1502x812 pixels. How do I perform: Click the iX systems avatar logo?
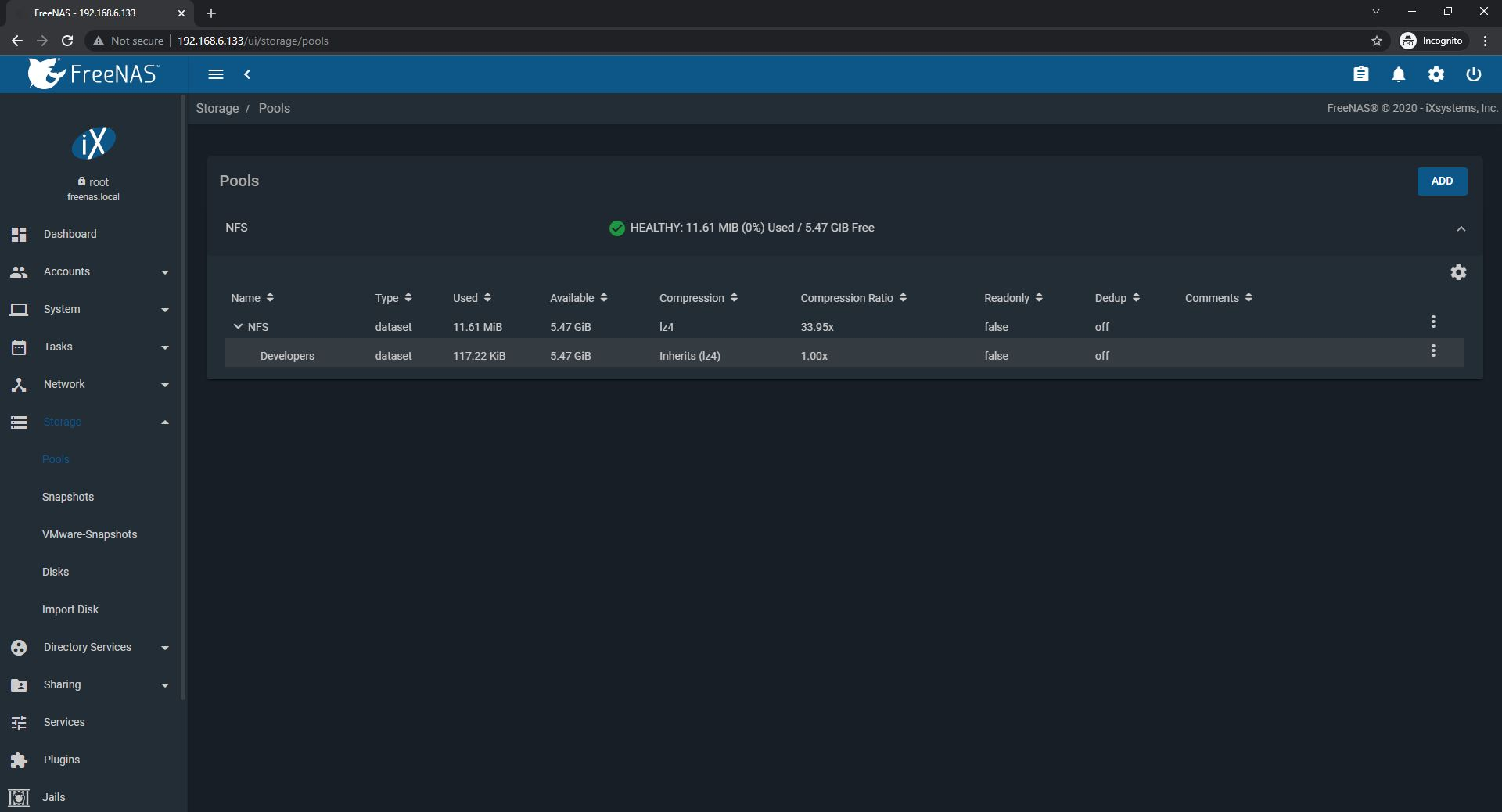click(94, 142)
